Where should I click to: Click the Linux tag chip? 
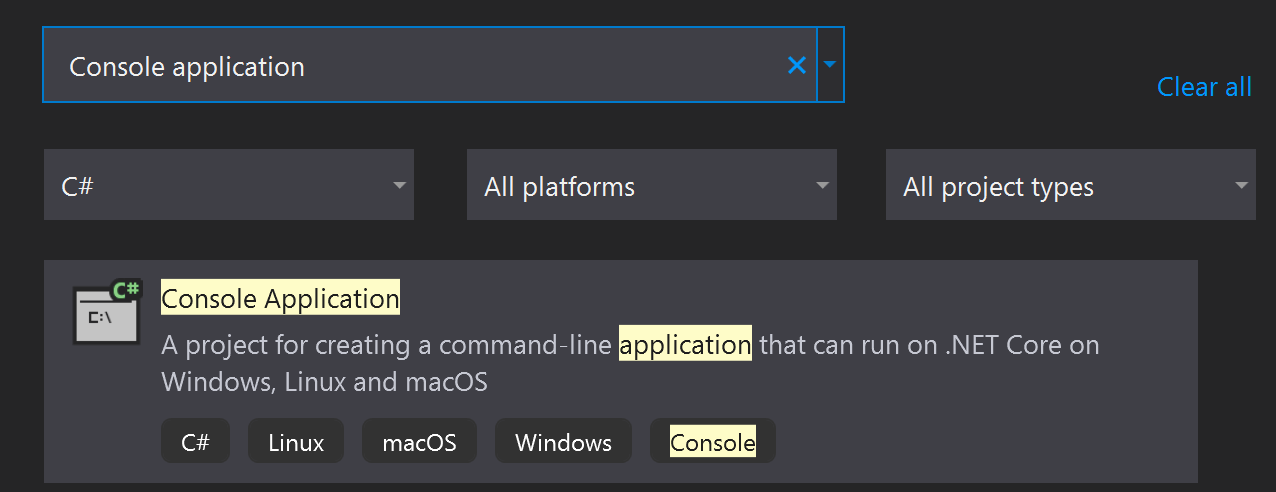pyautogui.click(x=296, y=441)
